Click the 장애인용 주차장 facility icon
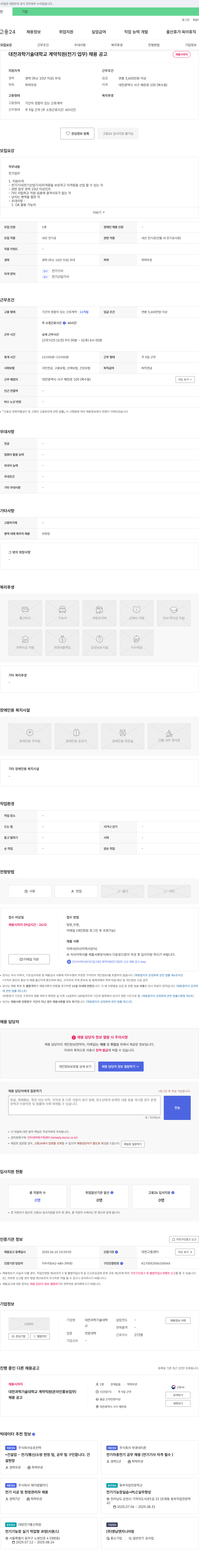Viewport: 199px width, 1568px height. (x=30, y=736)
